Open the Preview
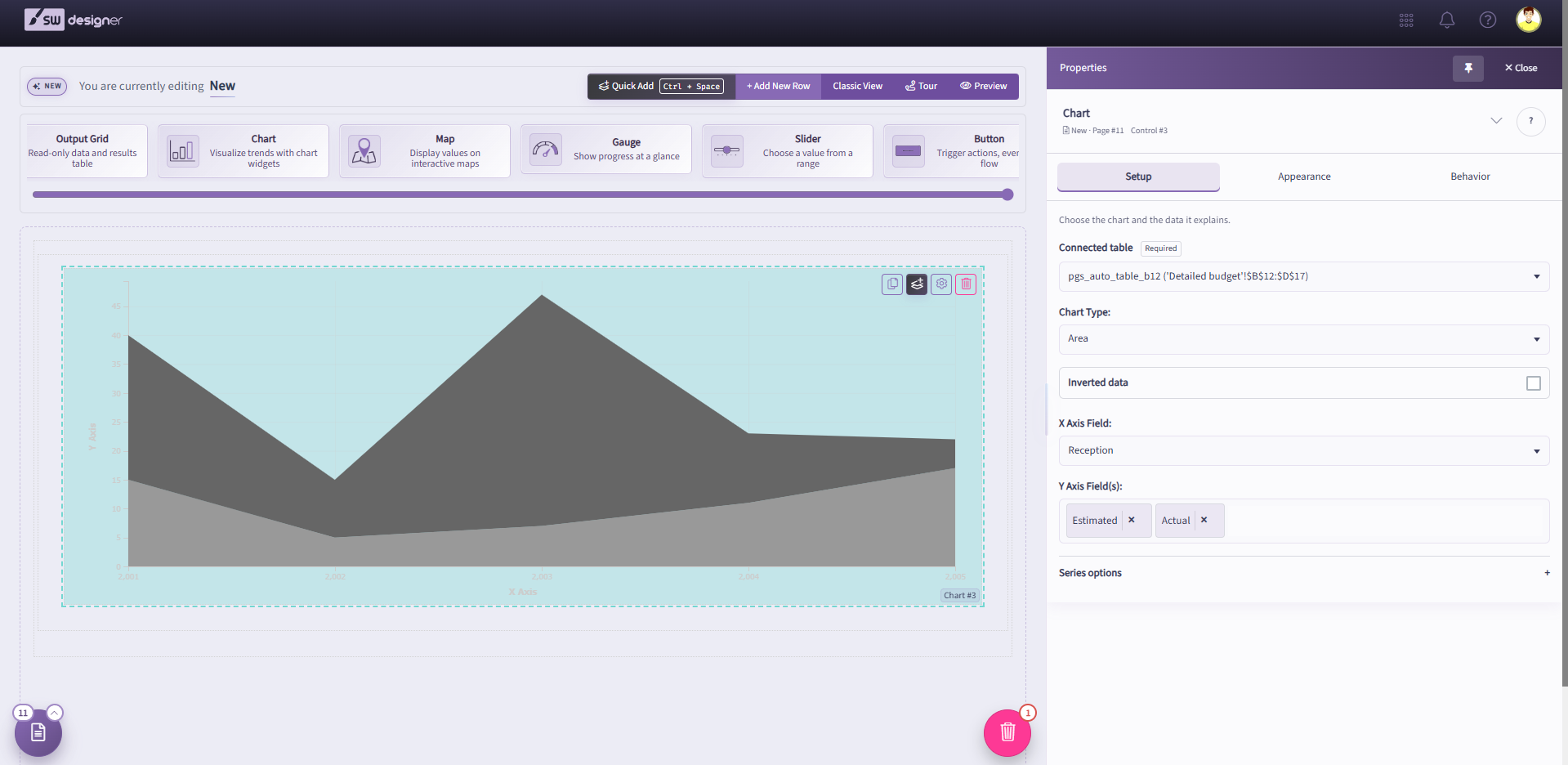1568x765 pixels. coord(984,86)
